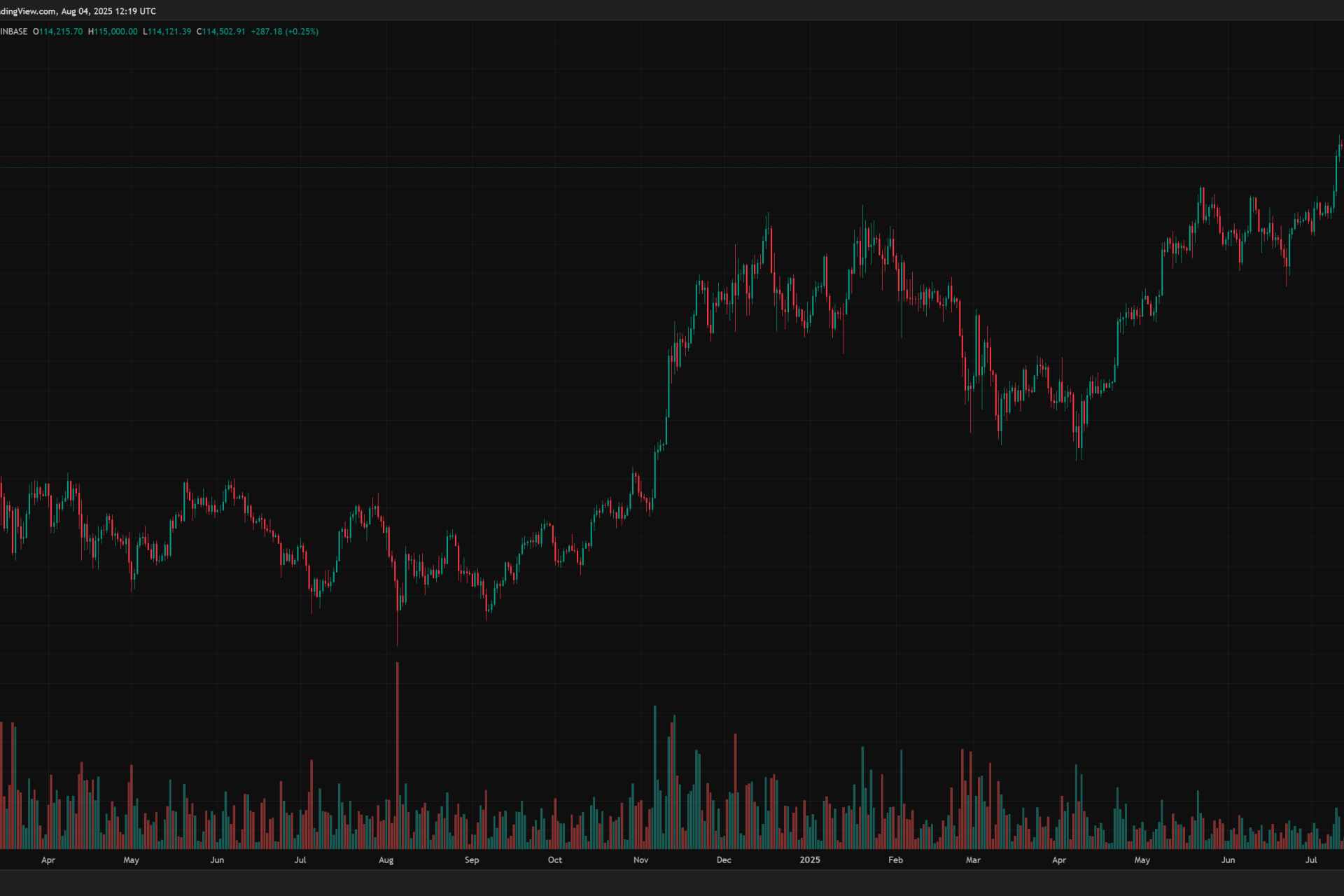Viewport: 1344px width, 896px height.
Task: Click the open price value 114,215.70
Action: [x=60, y=31]
